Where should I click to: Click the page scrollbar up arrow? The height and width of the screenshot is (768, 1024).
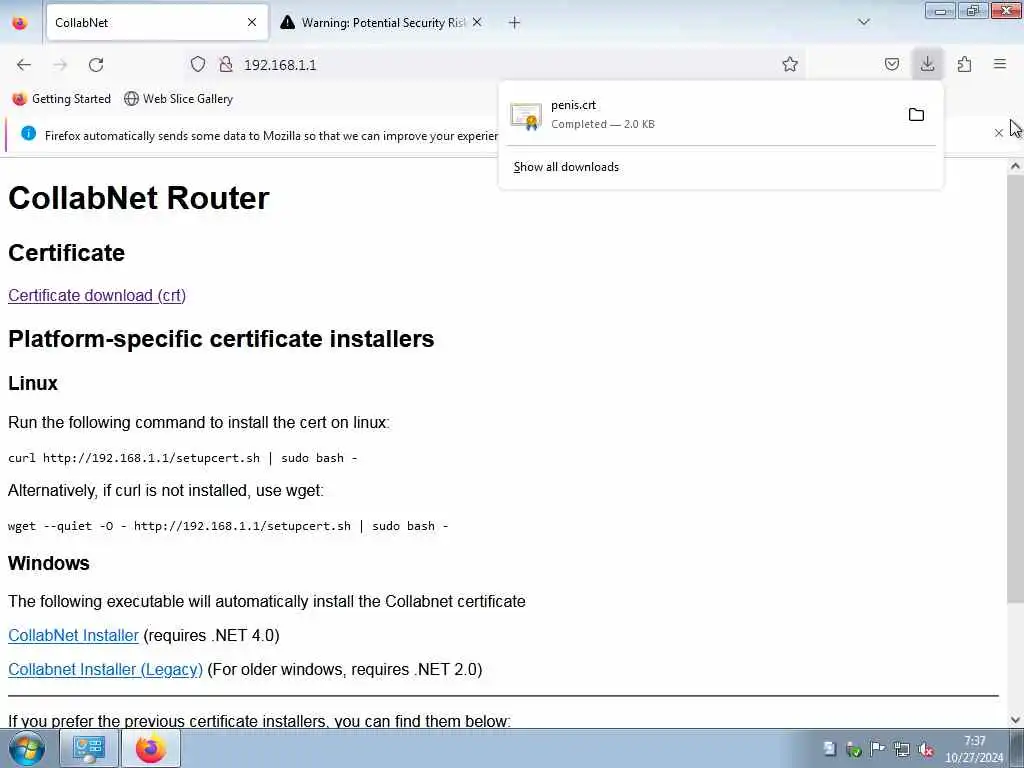[x=1015, y=167]
